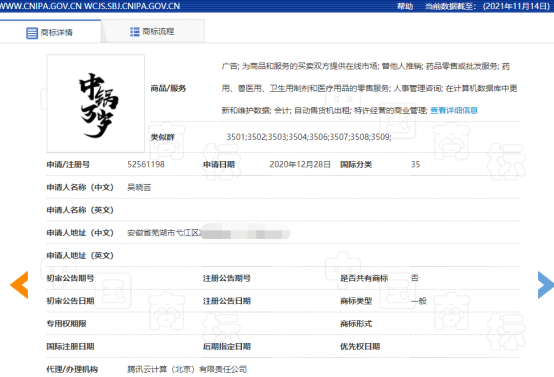Open the 商标详情 tab
The image size is (554, 377).
[x=51, y=32]
